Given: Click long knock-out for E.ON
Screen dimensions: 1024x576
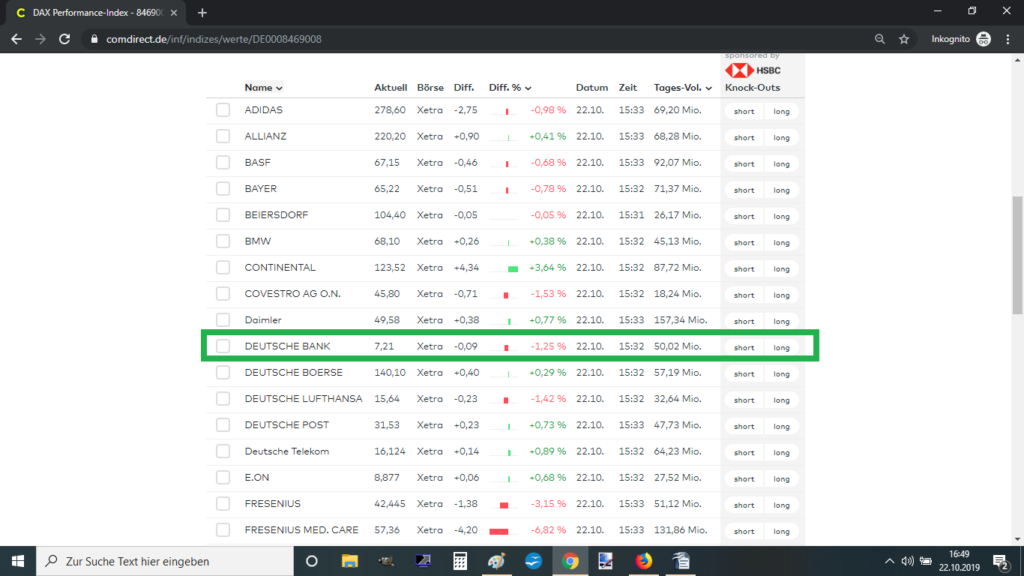Looking at the screenshot, I should (781, 479).
